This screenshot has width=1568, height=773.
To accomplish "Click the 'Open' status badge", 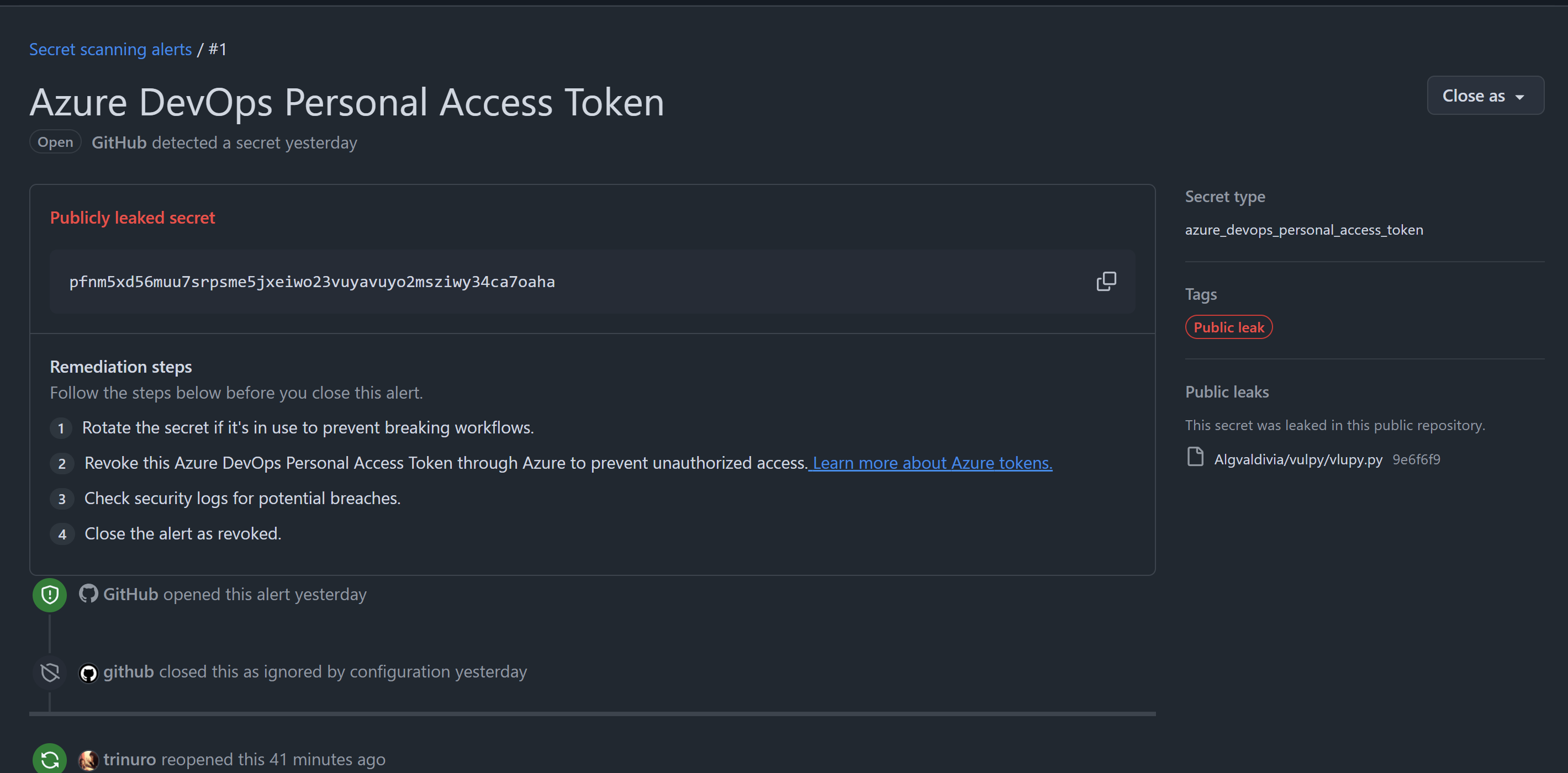I will click(55, 142).
